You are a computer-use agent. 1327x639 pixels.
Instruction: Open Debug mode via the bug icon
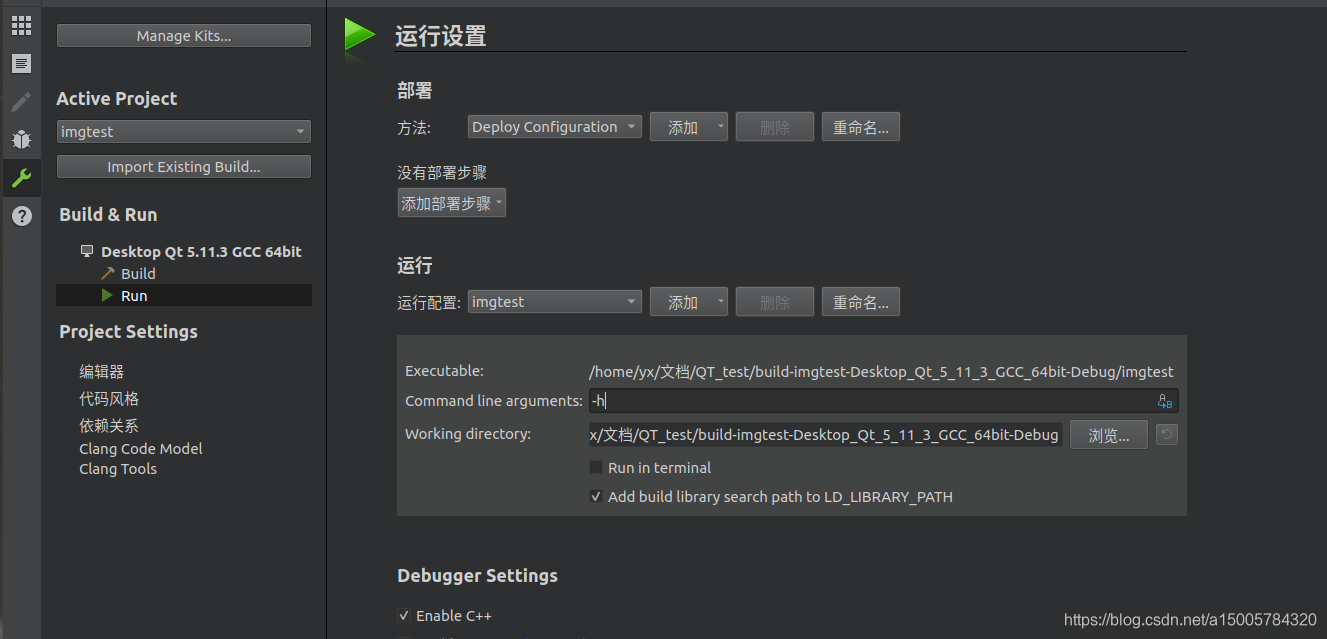pyautogui.click(x=21, y=139)
